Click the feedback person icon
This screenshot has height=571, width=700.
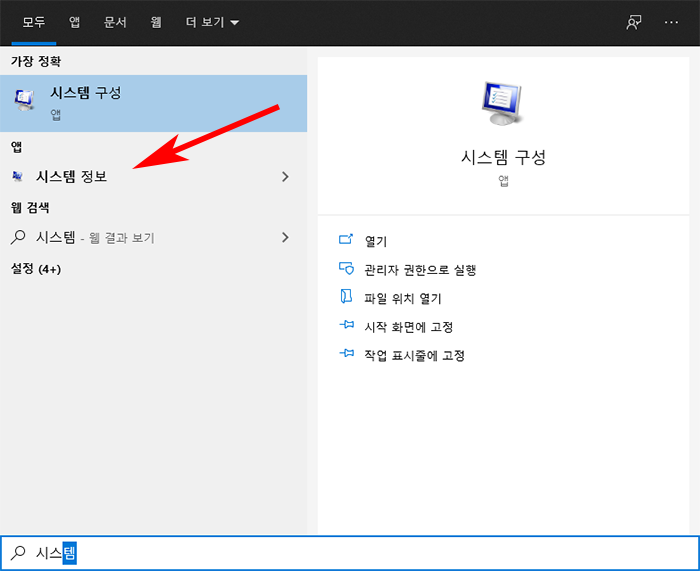[x=634, y=22]
